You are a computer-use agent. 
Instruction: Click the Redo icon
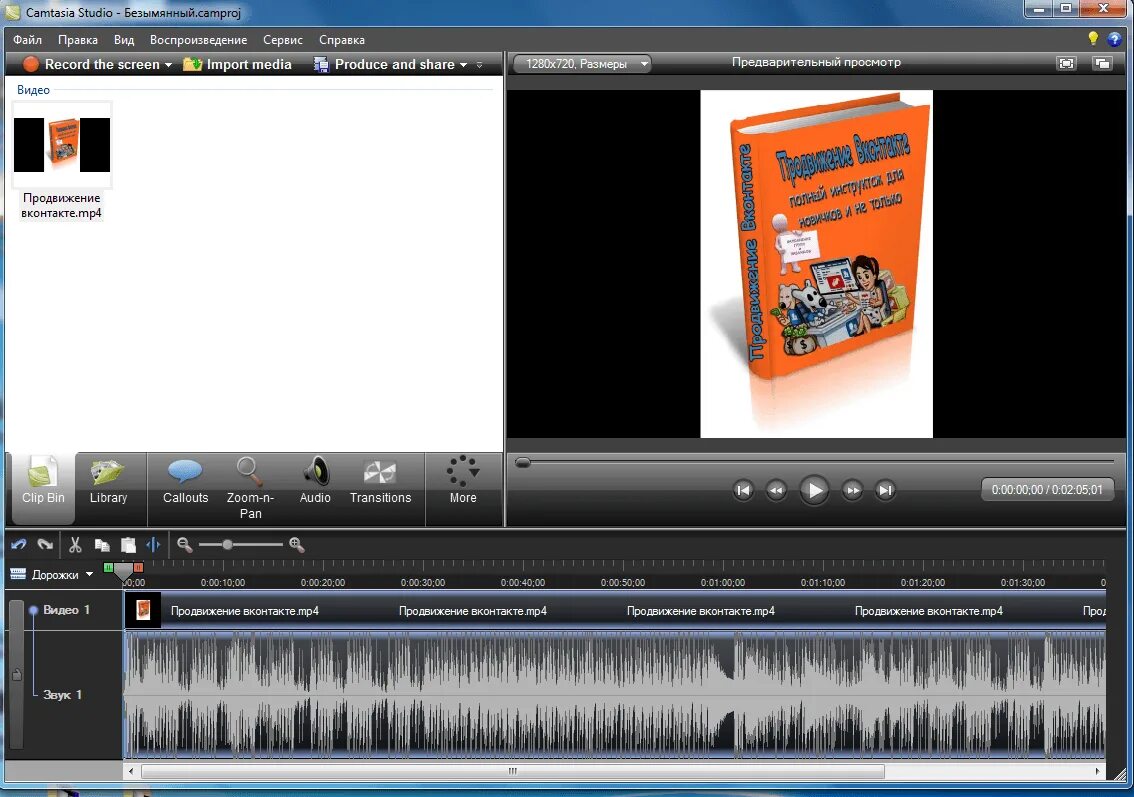tap(46, 545)
